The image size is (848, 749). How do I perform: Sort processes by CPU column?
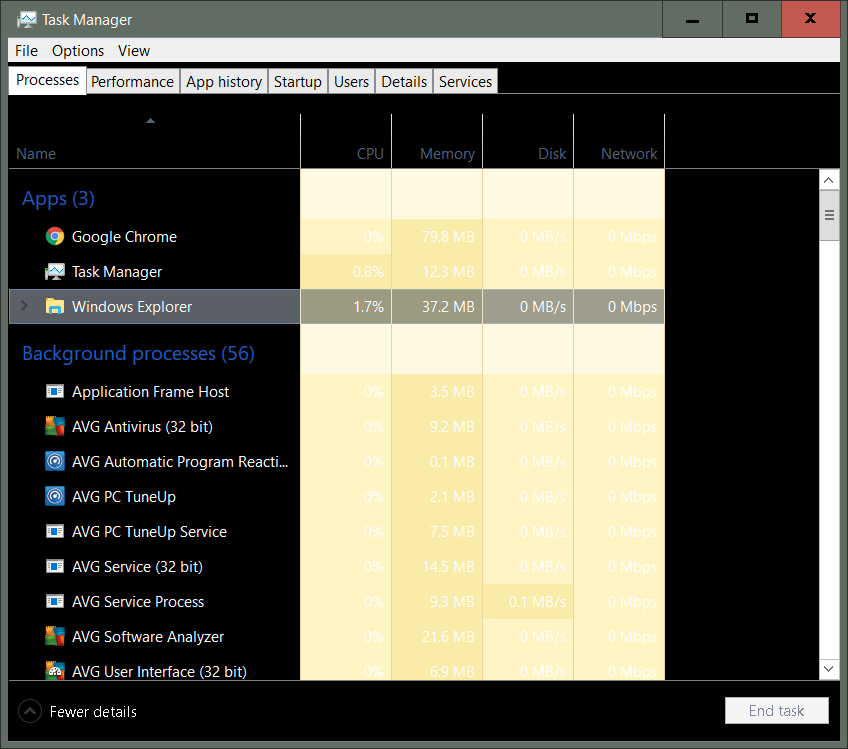click(x=346, y=142)
